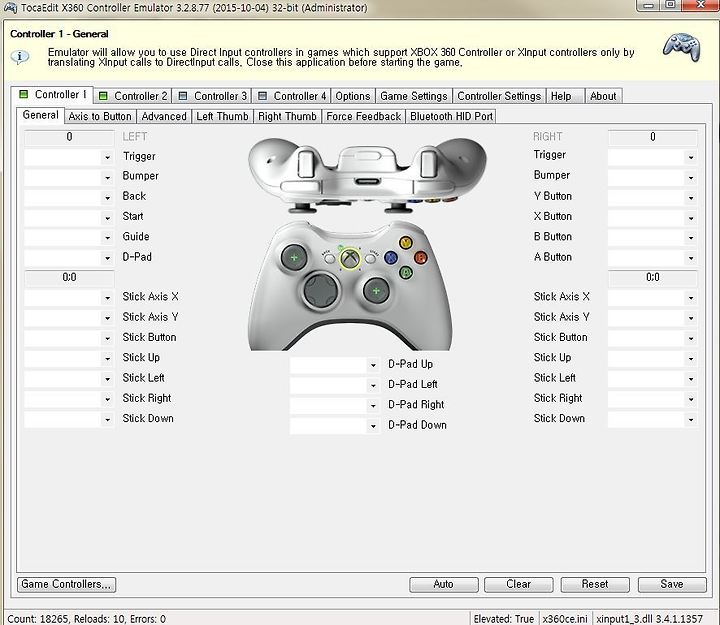Image resolution: width=720 pixels, height=625 pixels.
Task: Switch to the Controller 3 tab
Action: point(213,96)
